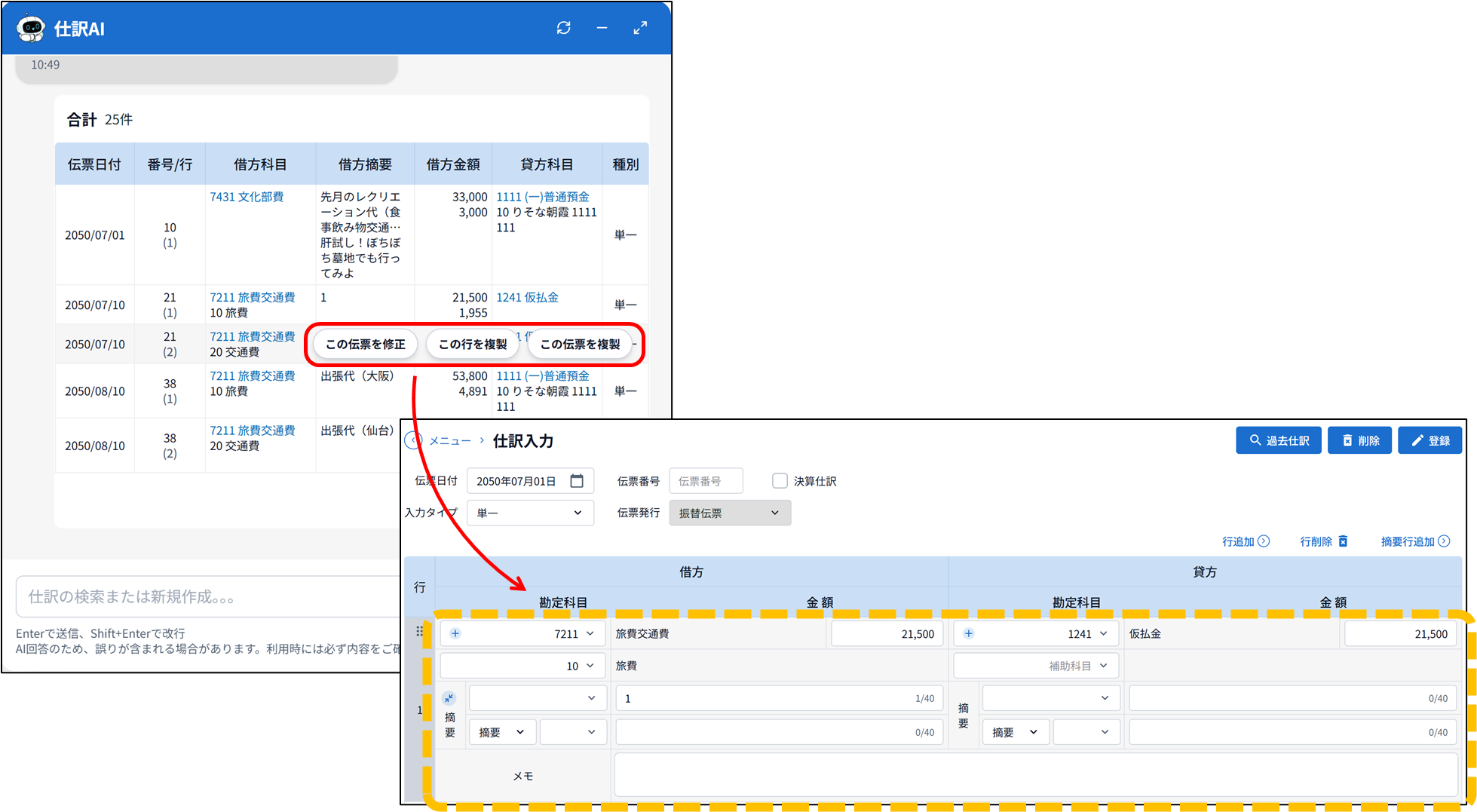Click the この行を複製 button

pyautogui.click(x=473, y=345)
